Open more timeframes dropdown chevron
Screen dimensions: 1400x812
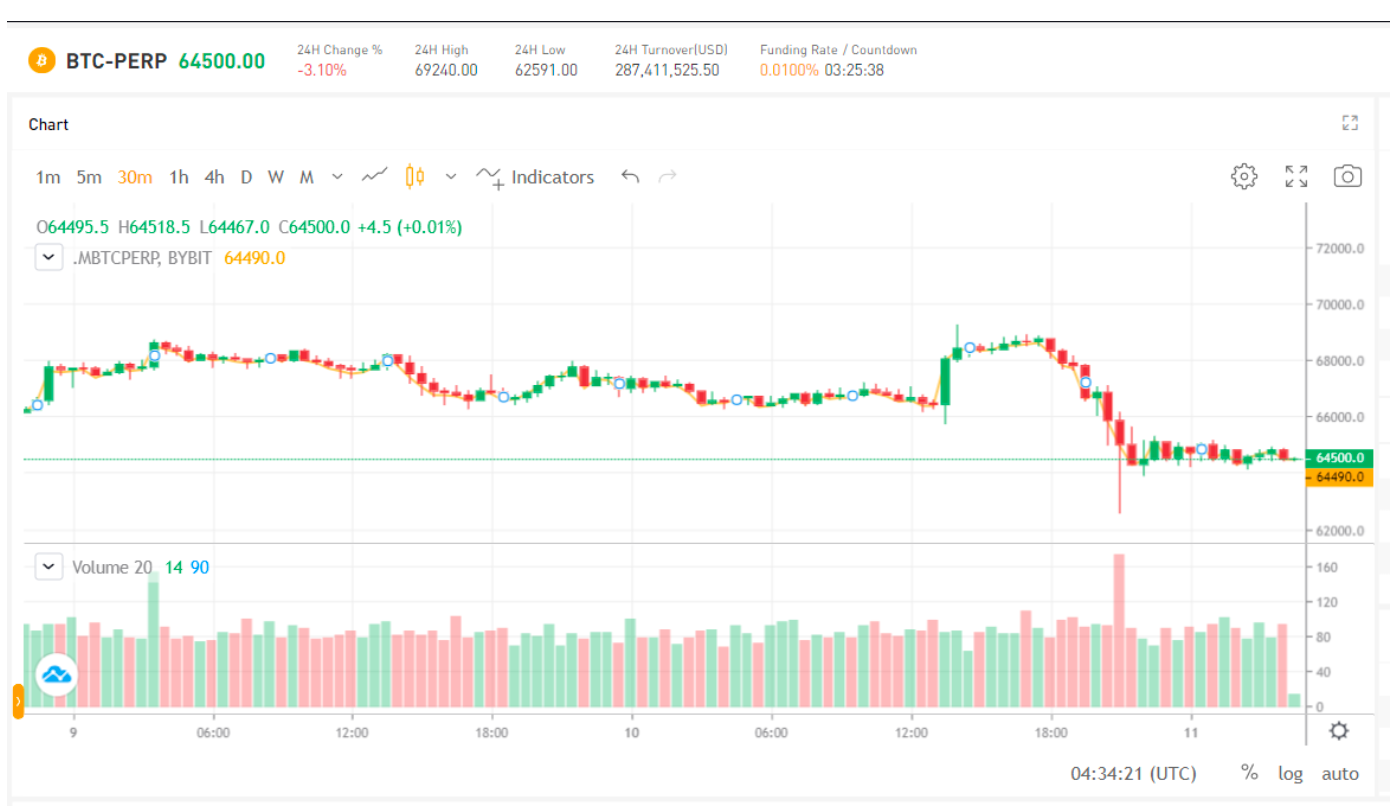coord(337,177)
